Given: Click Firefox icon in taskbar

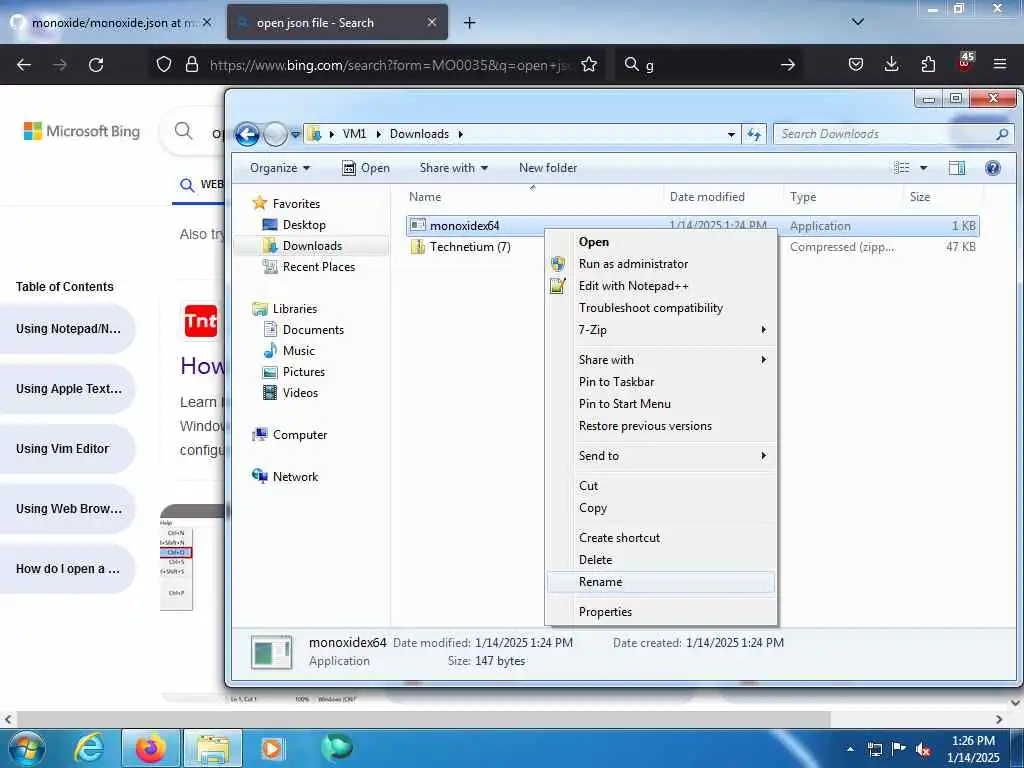Looking at the screenshot, I should pyautogui.click(x=150, y=748).
